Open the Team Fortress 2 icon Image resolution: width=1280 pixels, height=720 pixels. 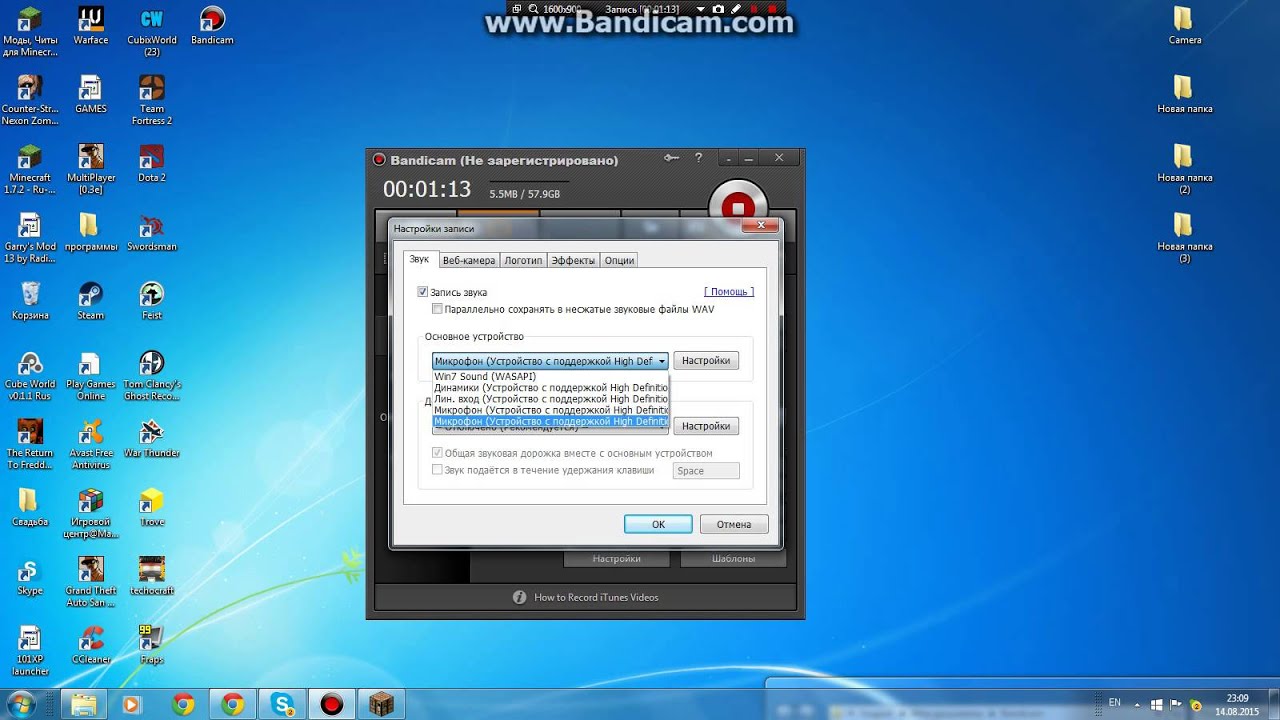(151, 100)
